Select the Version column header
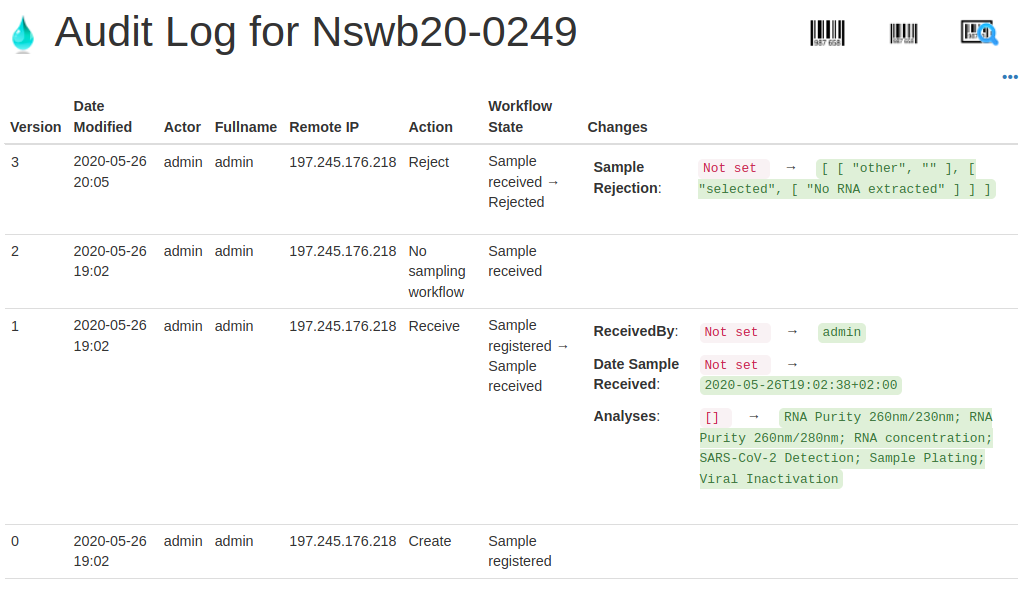 coord(35,127)
